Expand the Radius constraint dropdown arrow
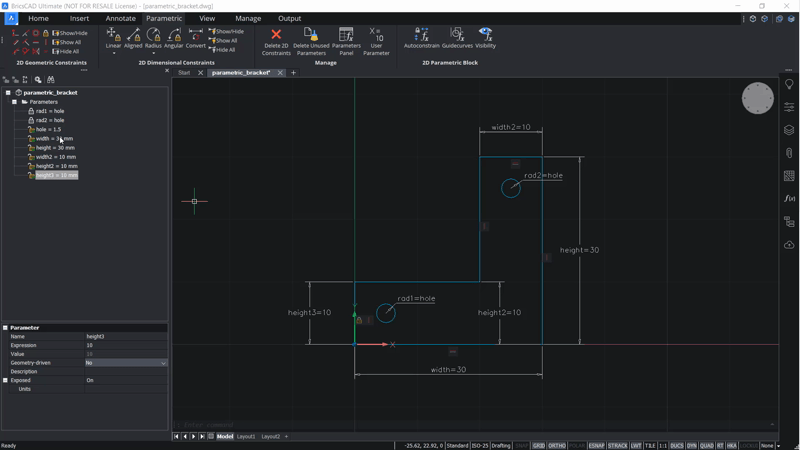The width and height of the screenshot is (800, 450). tap(153, 53)
